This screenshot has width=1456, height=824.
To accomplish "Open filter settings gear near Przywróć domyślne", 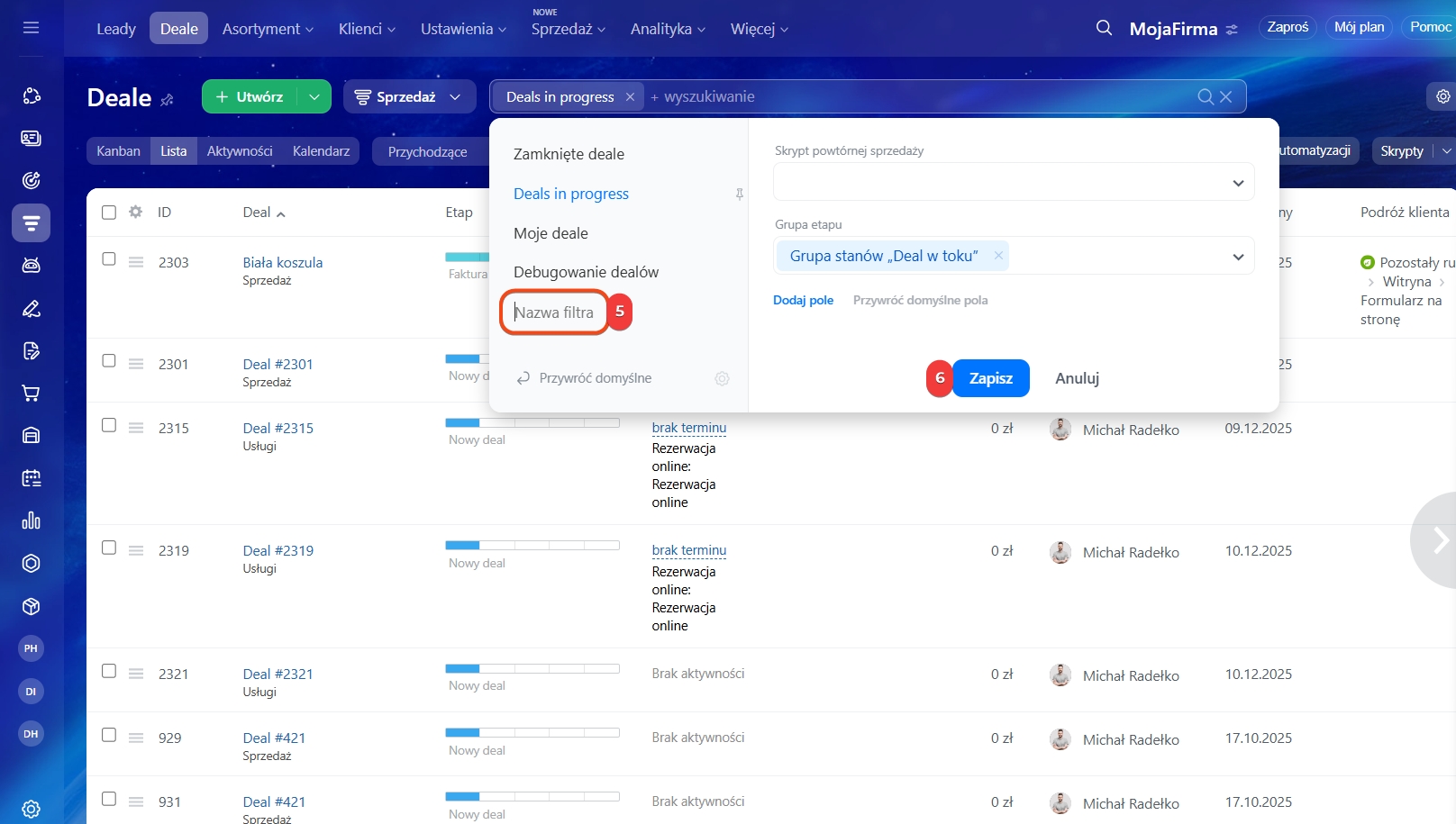I will click(722, 379).
